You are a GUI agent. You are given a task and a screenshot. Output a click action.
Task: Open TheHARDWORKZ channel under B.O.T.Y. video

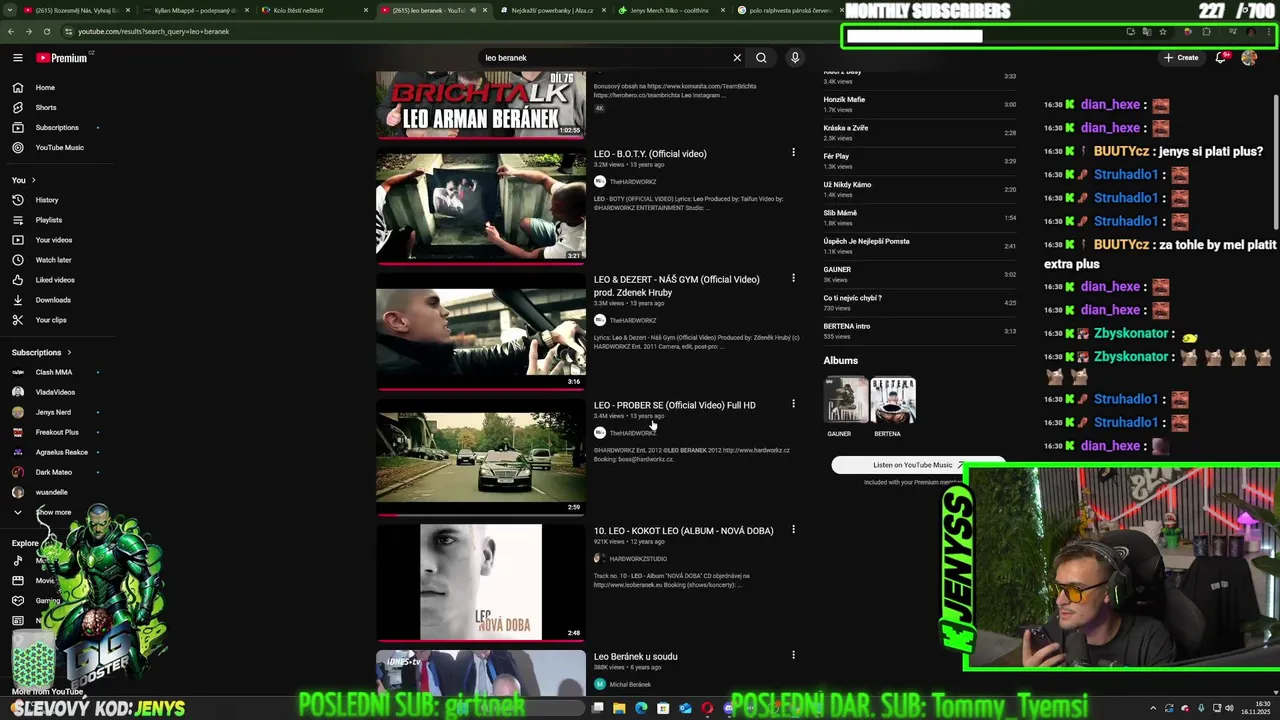[632, 182]
